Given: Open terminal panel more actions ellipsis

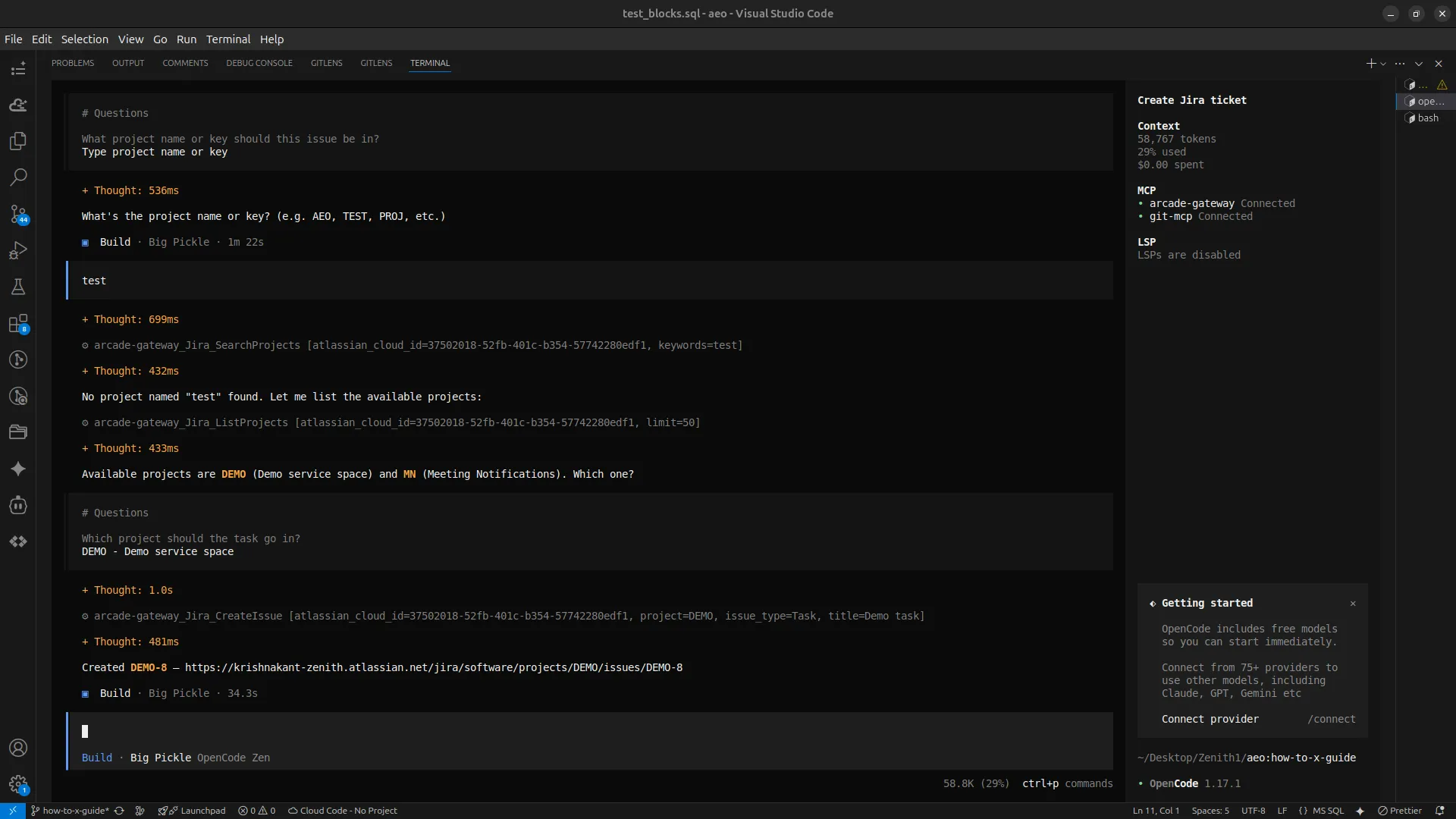Looking at the screenshot, I should (1400, 64).
